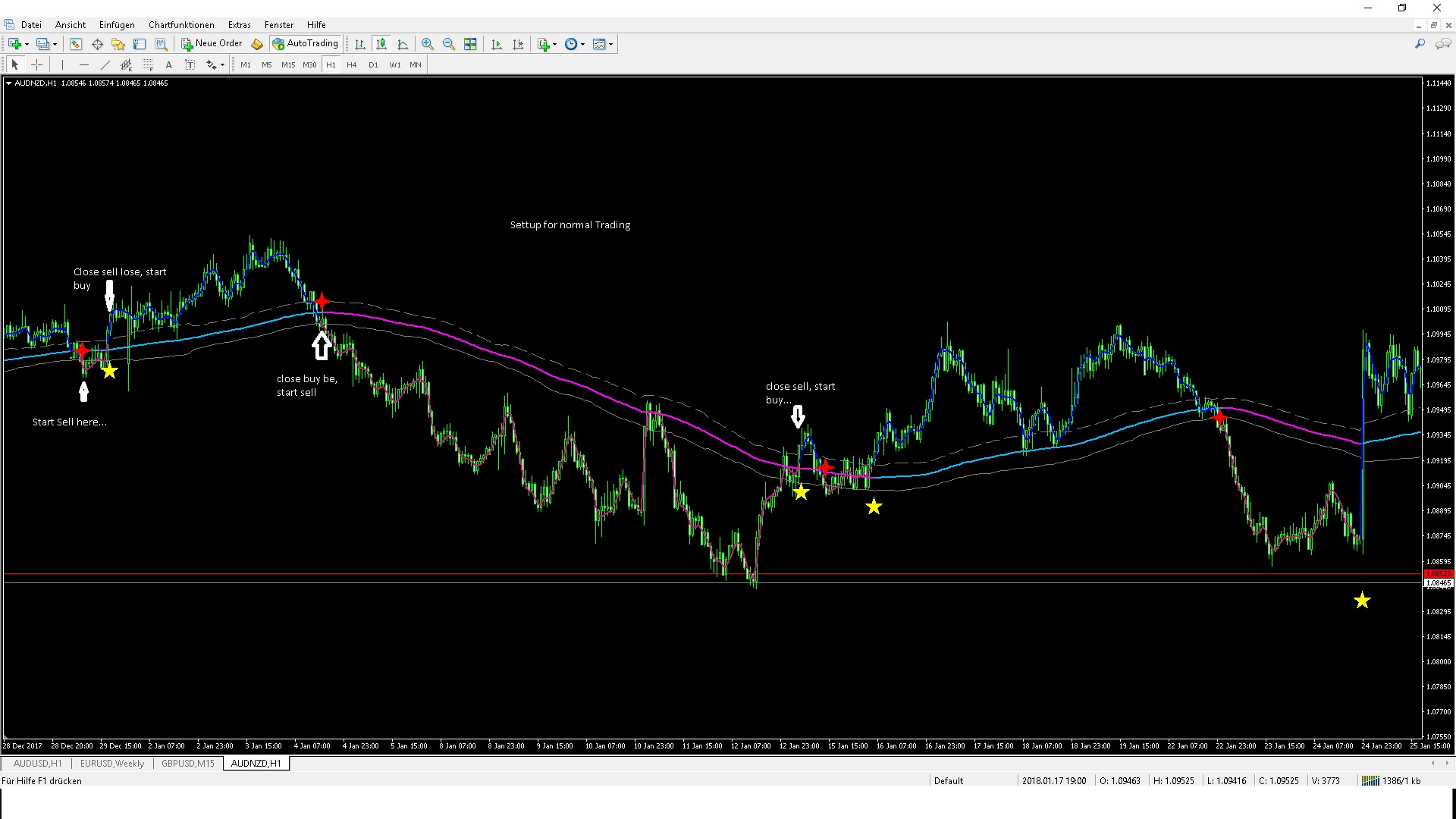Toggle the AutoTrading button
This screenshot has height=819, width=1456.
point(306,44)
